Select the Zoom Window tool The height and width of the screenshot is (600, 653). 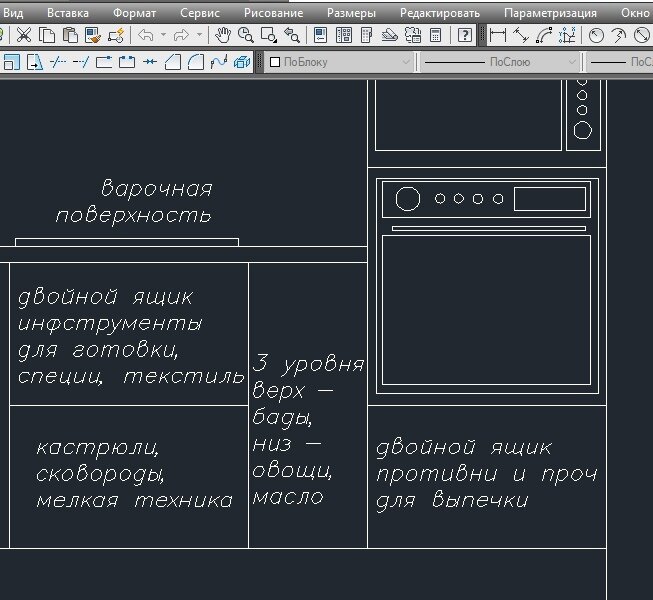click(x=269, y=35)
